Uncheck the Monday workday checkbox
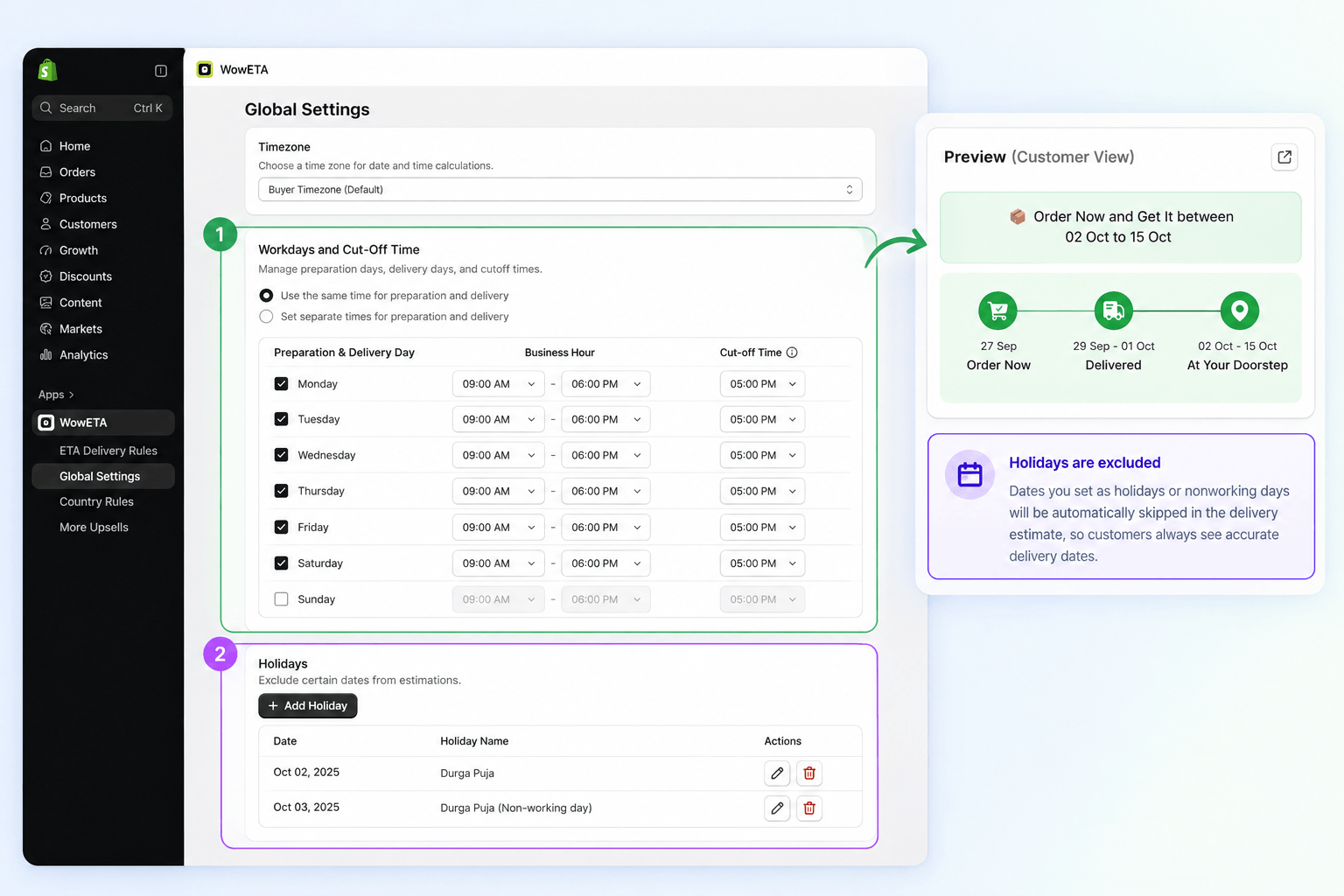This screenshot has width=1344, height=896. 281,384
